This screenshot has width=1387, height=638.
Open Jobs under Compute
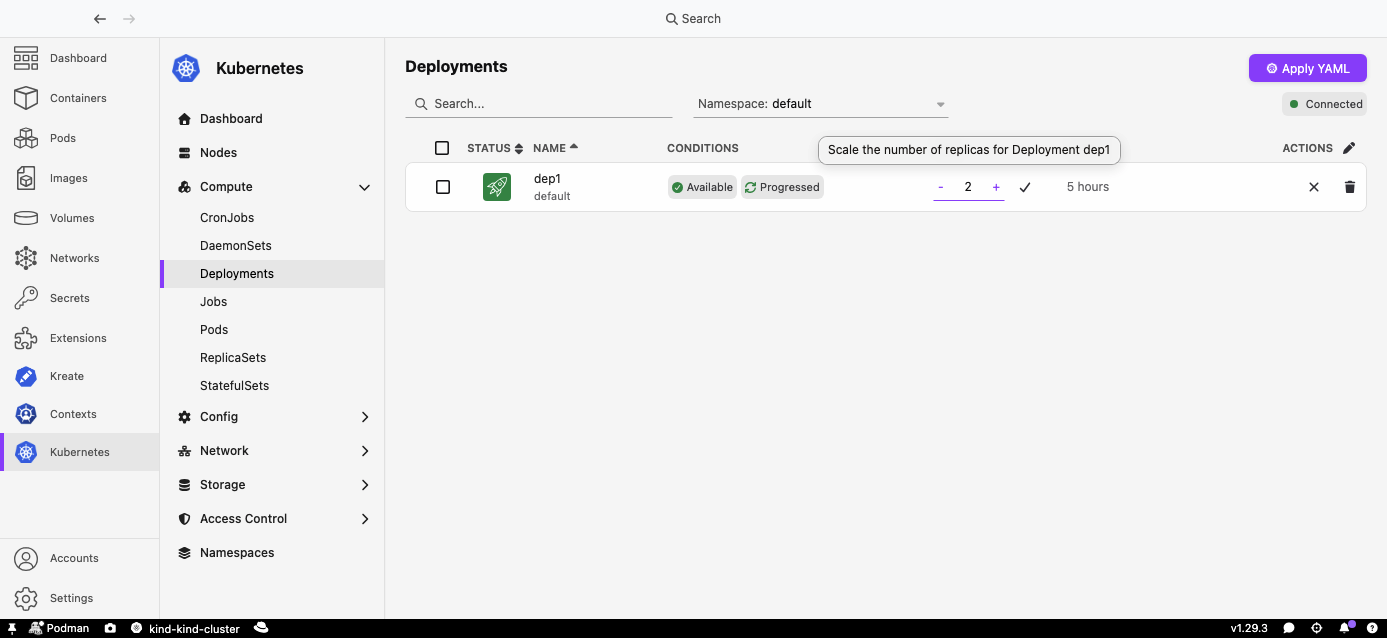[214, 302]
